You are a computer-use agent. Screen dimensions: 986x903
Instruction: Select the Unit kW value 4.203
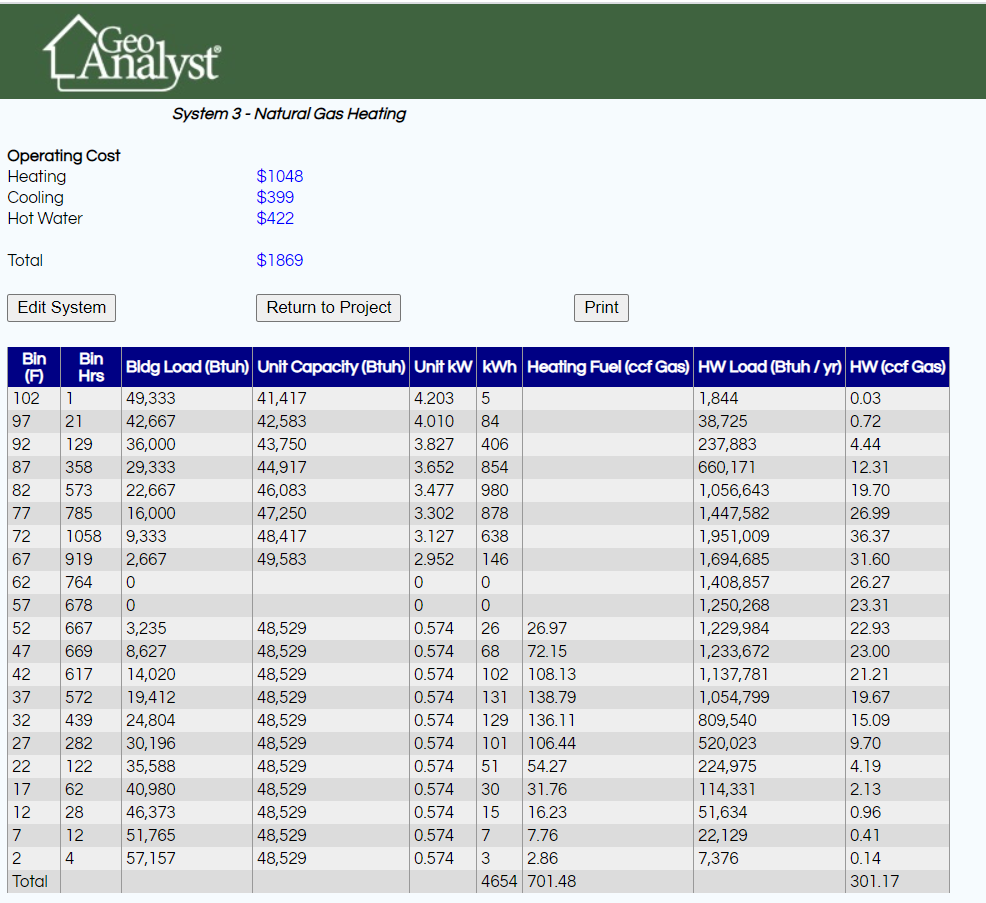[434, 399]
